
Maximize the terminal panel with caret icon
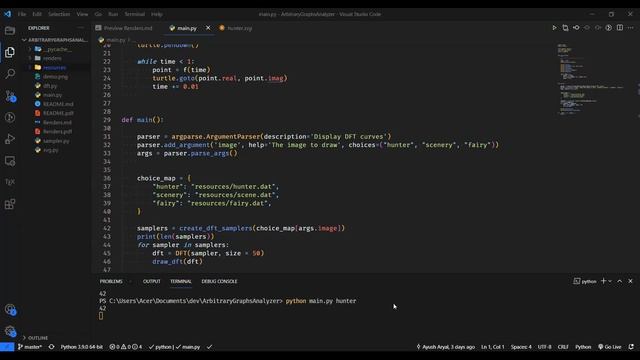click(620, 281)
